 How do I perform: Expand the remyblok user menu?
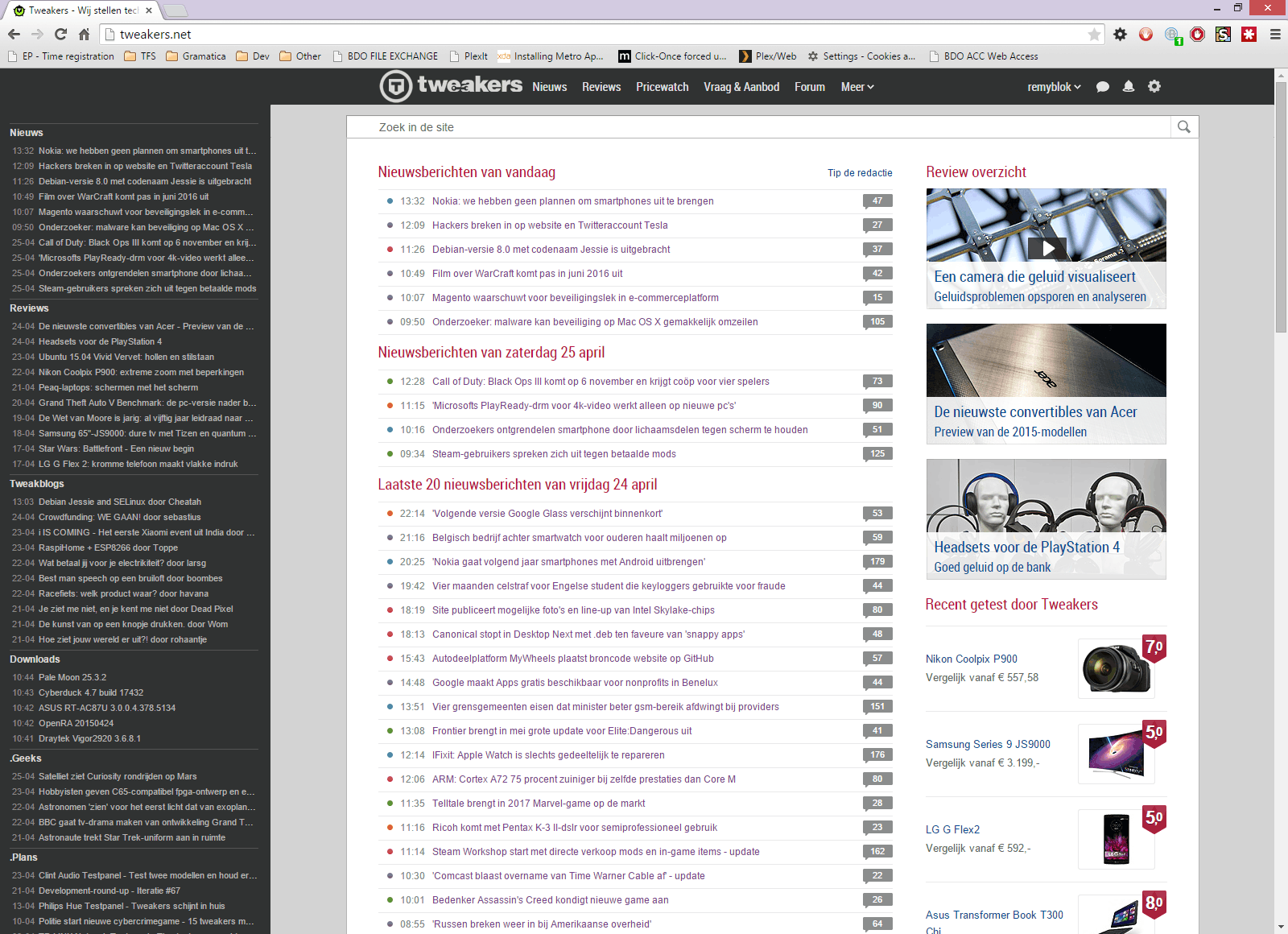coord(1054,87)
